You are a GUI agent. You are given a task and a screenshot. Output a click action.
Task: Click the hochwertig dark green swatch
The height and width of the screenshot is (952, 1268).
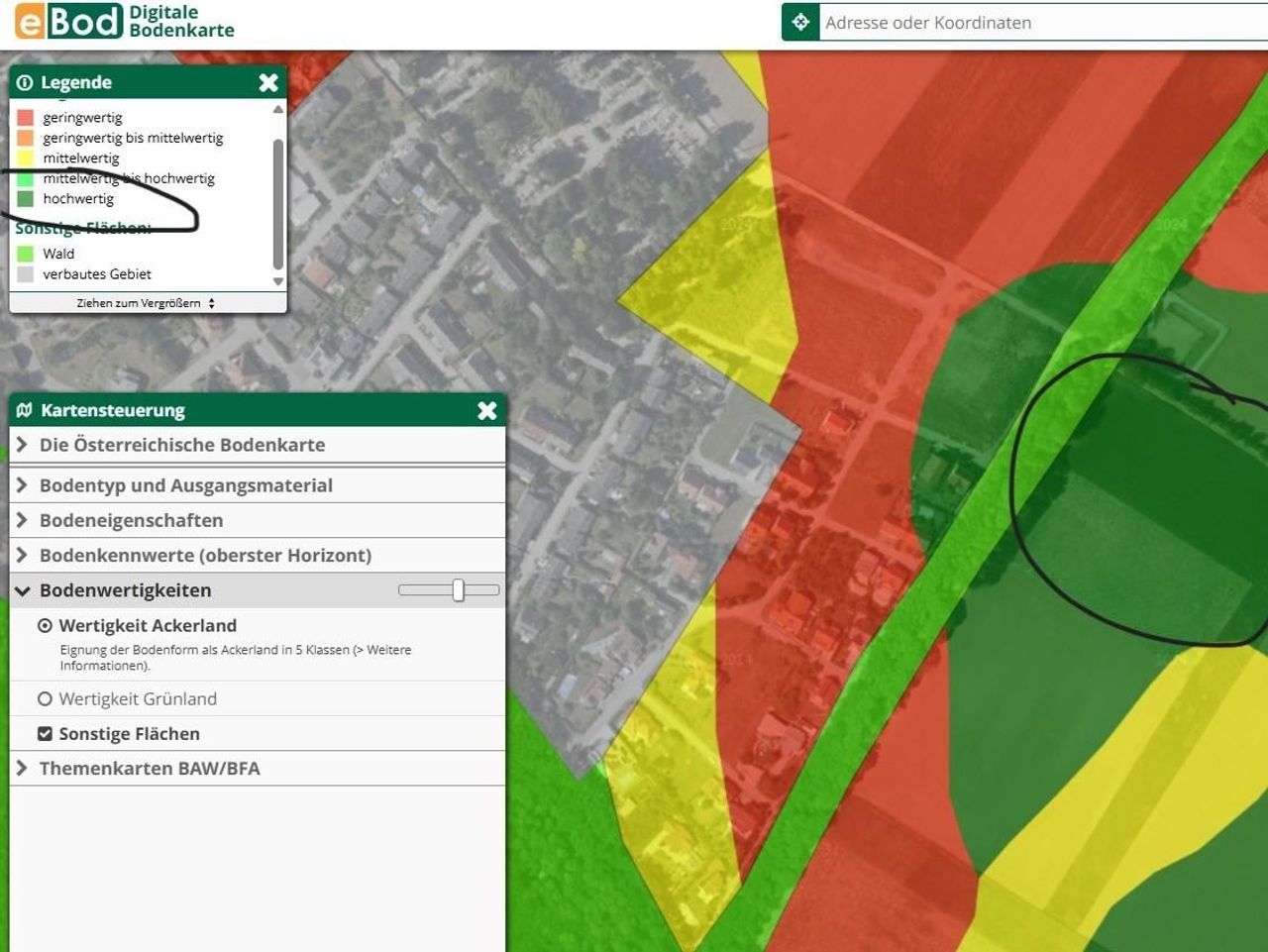pyautogui.click(x=26, y=199)
